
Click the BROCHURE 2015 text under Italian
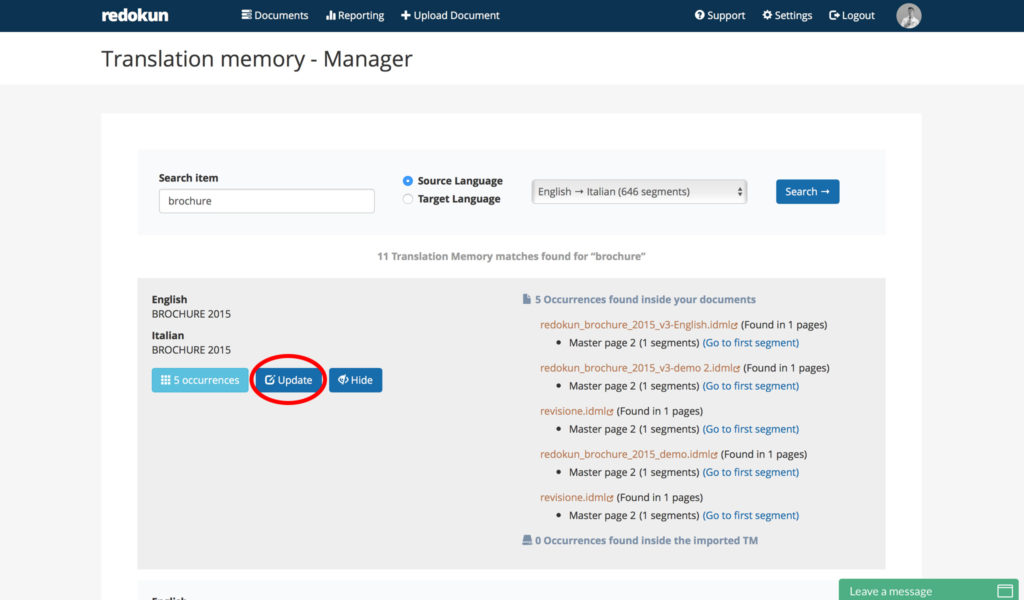pyautogui.click(x=191, y=350)
